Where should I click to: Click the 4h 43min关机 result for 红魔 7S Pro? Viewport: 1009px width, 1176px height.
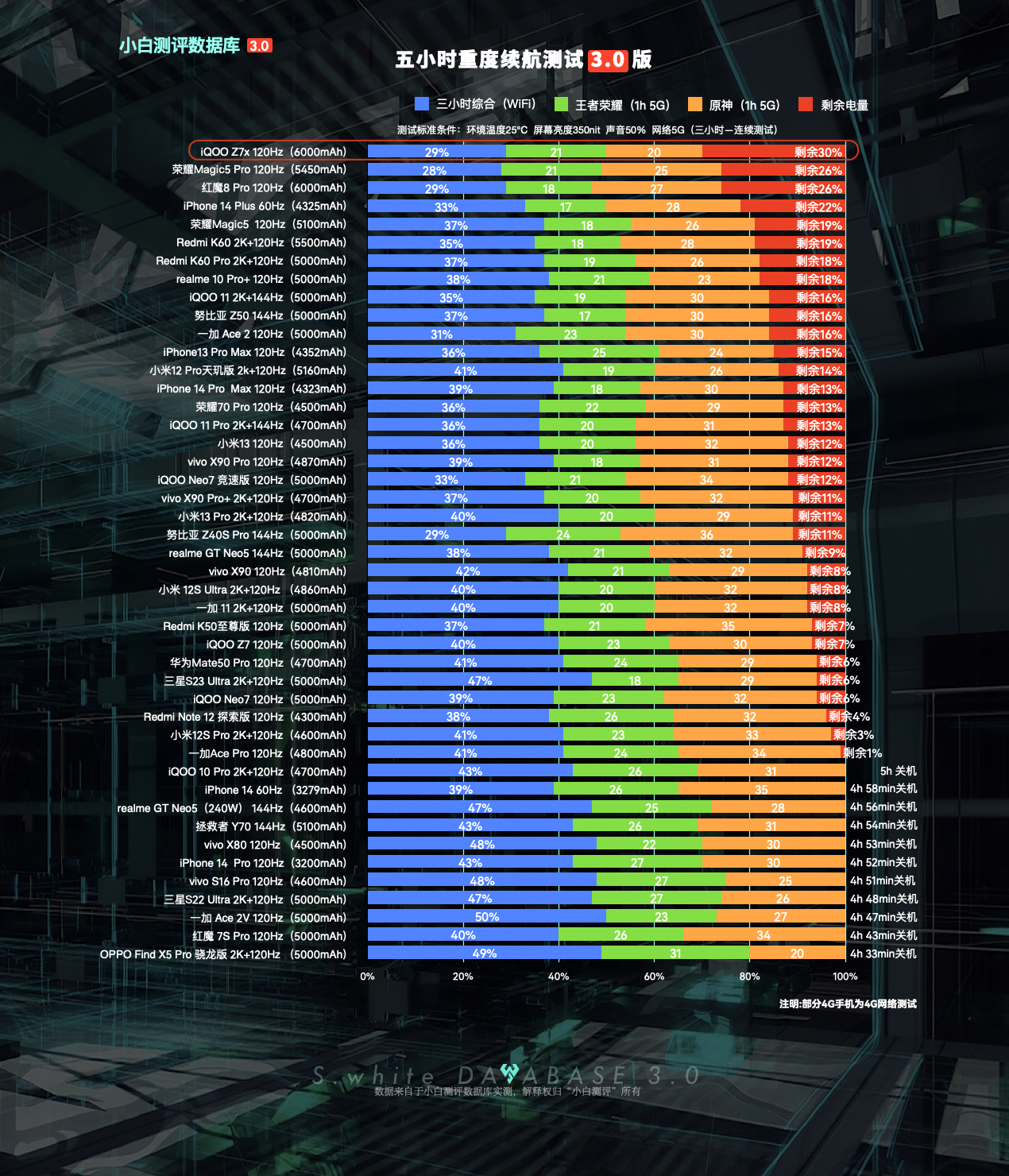[x=883, y=935]
